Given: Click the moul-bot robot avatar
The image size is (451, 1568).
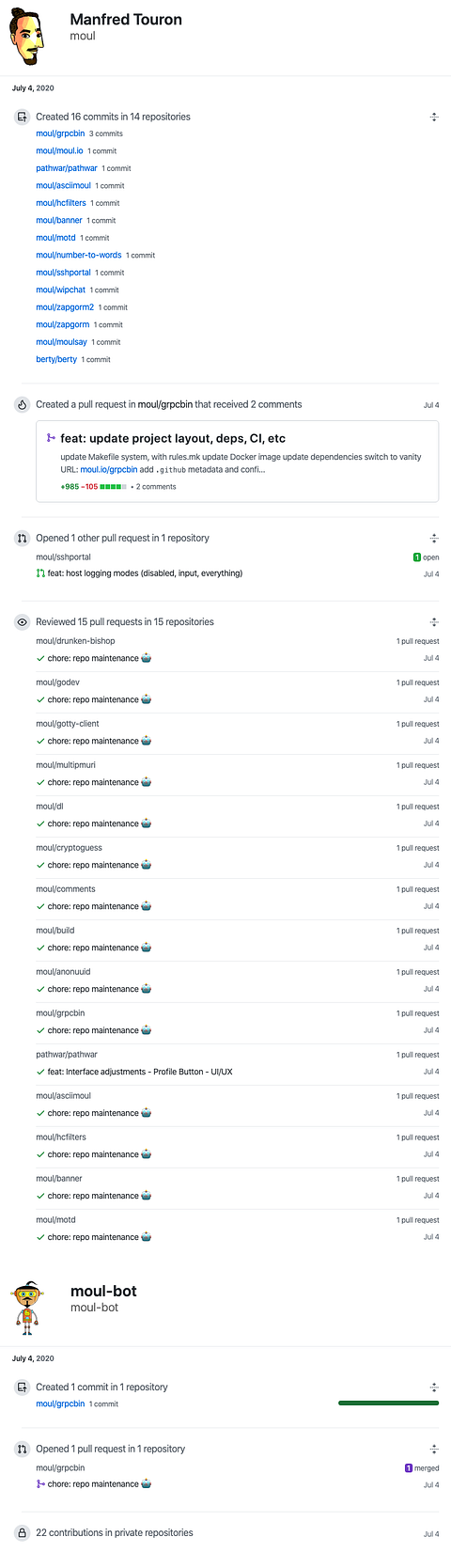Looking at the screenshot, I should 27,1306.
